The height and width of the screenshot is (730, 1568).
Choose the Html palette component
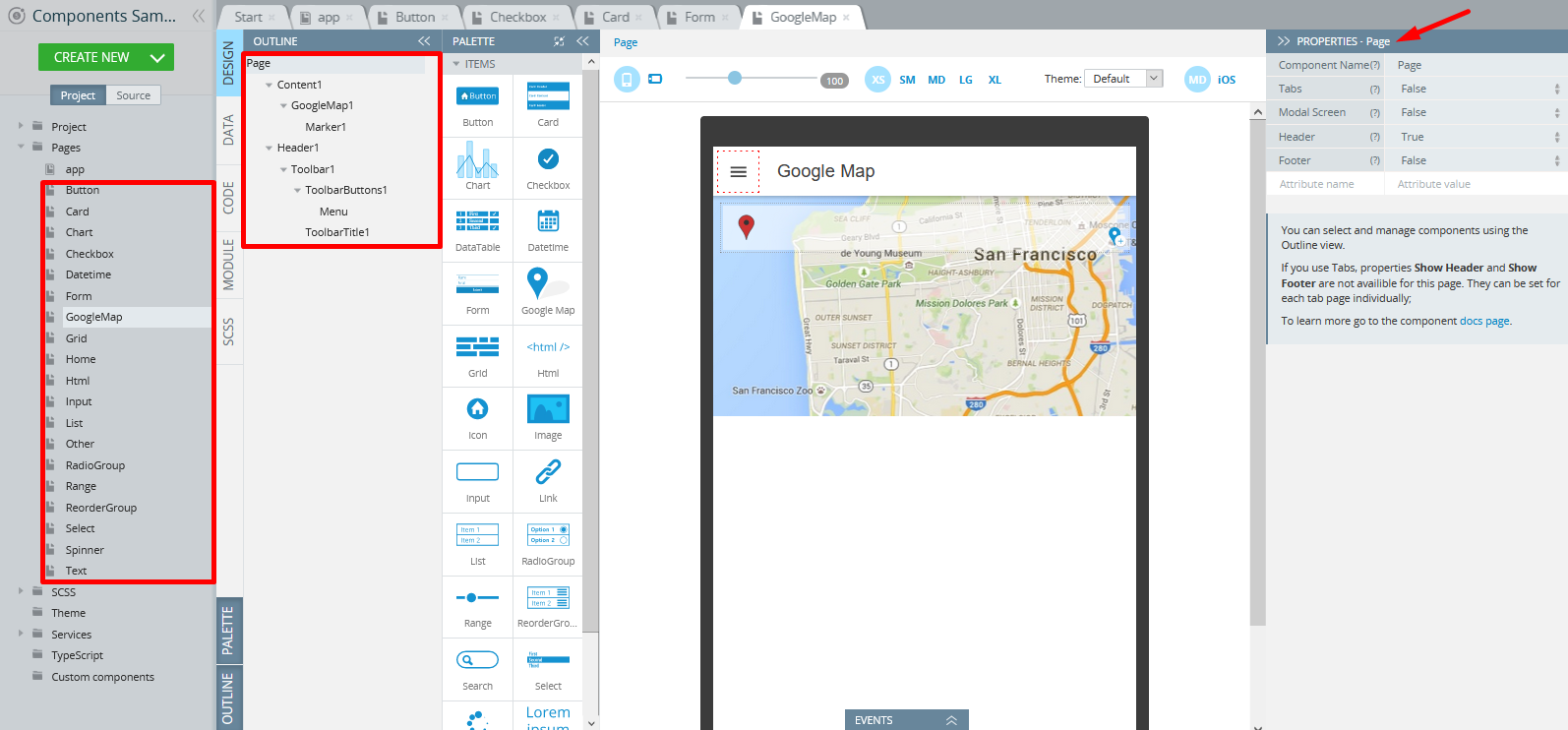coord(548,356)
